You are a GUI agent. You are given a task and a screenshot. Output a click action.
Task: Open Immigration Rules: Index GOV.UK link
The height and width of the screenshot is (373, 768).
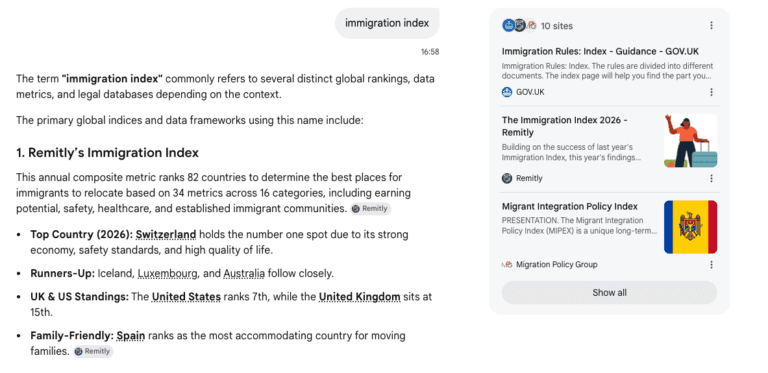[x=600, y=51]
